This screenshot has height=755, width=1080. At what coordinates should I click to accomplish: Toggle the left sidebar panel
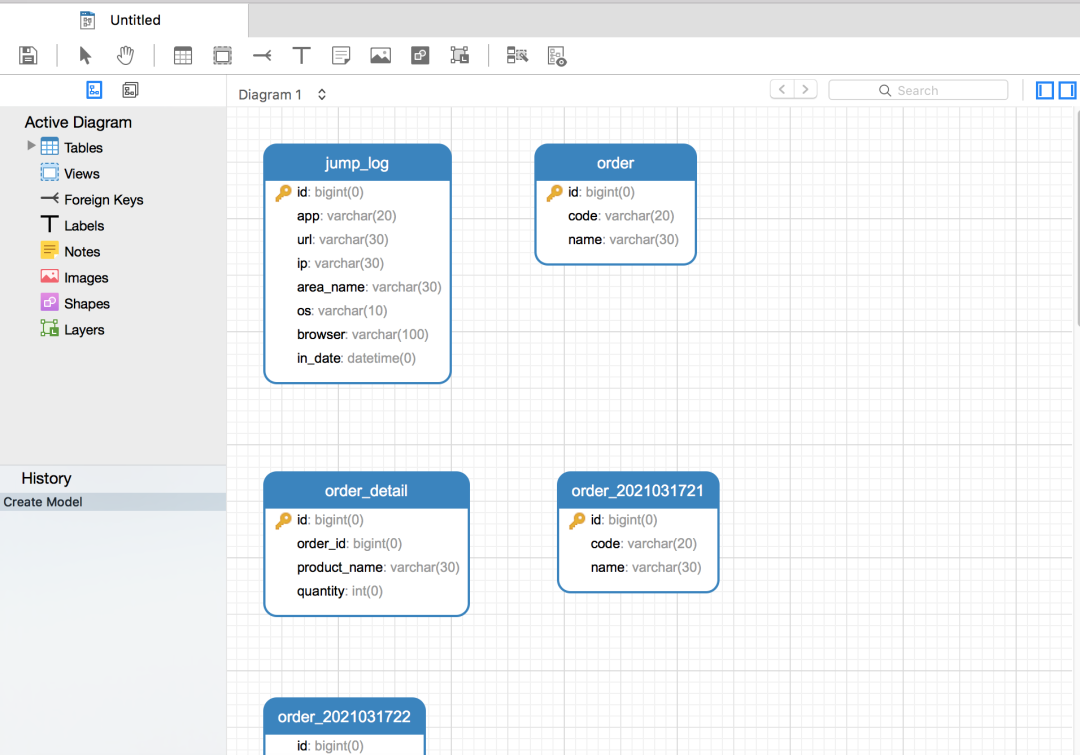pos(1045,91)
